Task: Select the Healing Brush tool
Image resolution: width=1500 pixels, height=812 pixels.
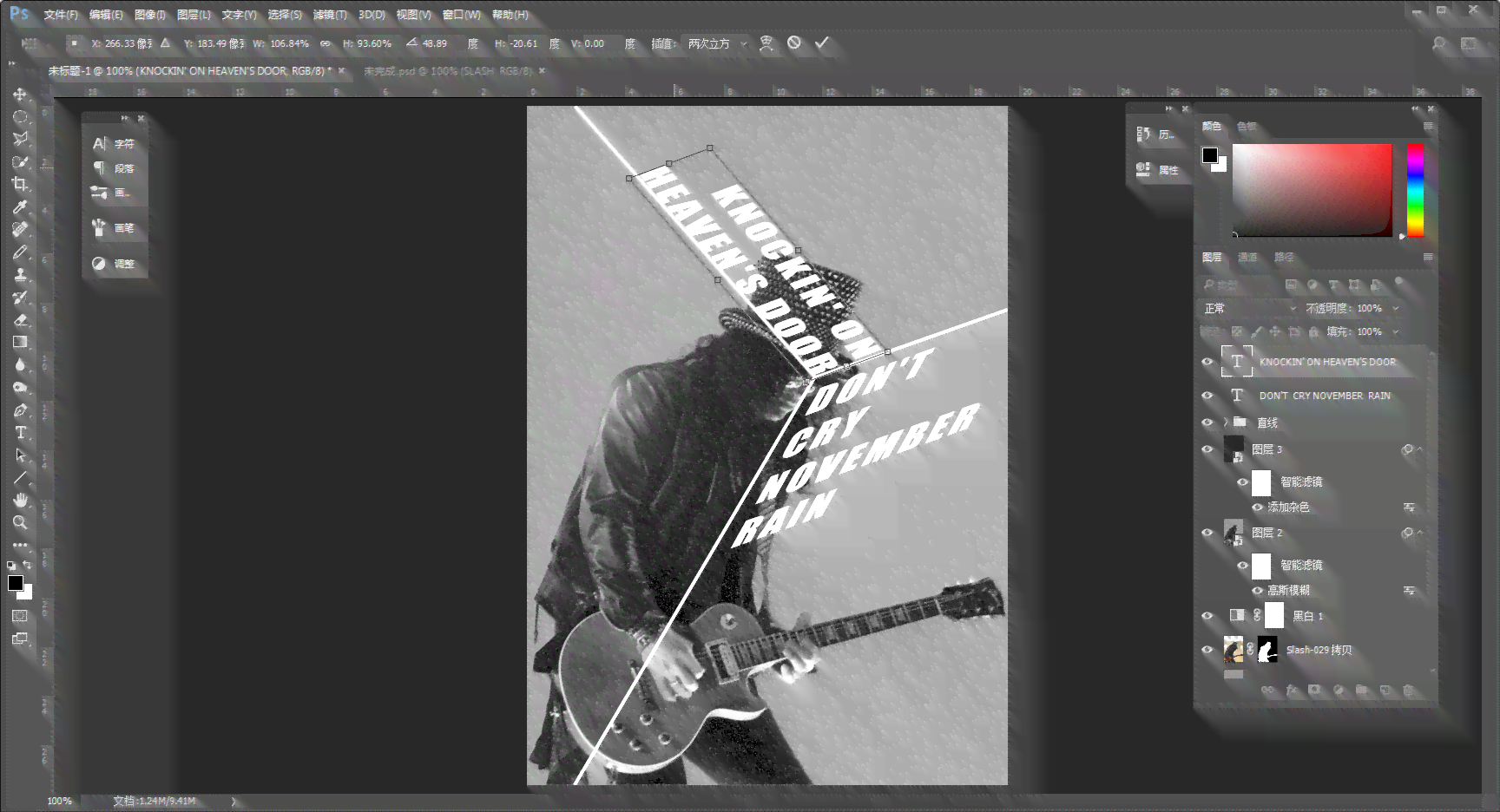Action: (20, 229)
